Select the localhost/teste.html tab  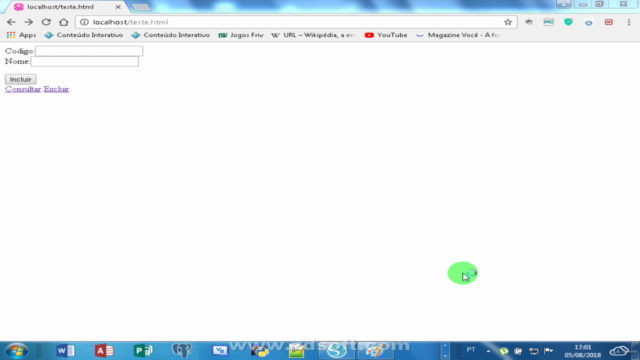65,7
